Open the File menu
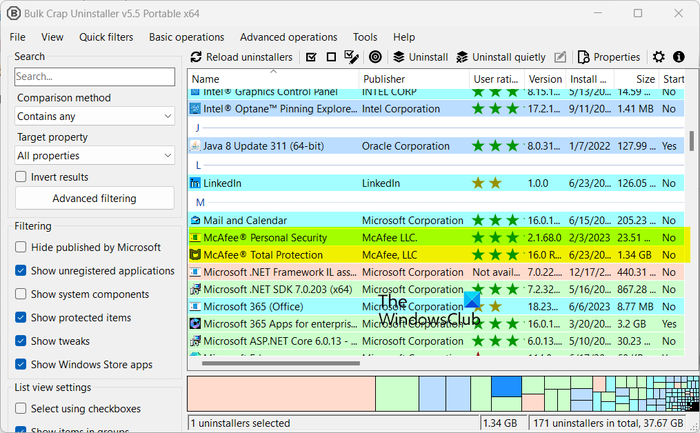This screenshot has width=700, height=433. pos(17,37)
